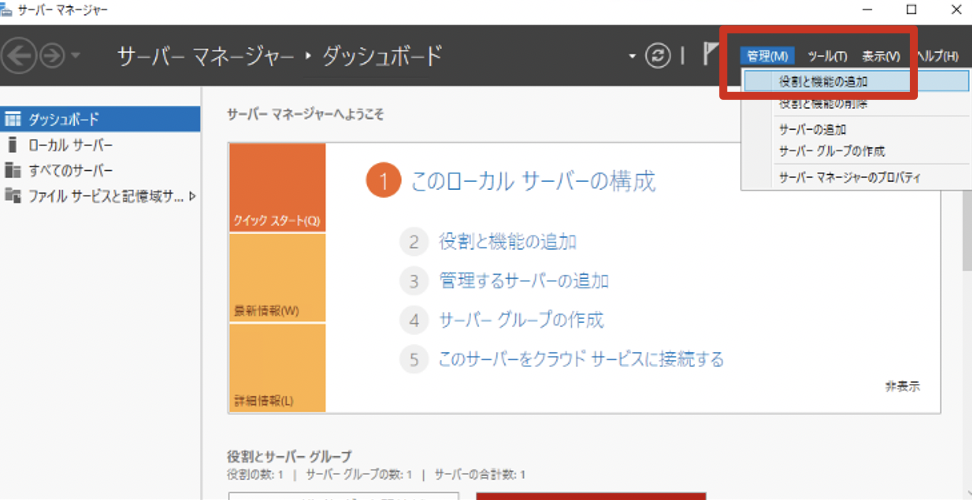Select 役割と機能の削除 menu entry

coord(855,104)
